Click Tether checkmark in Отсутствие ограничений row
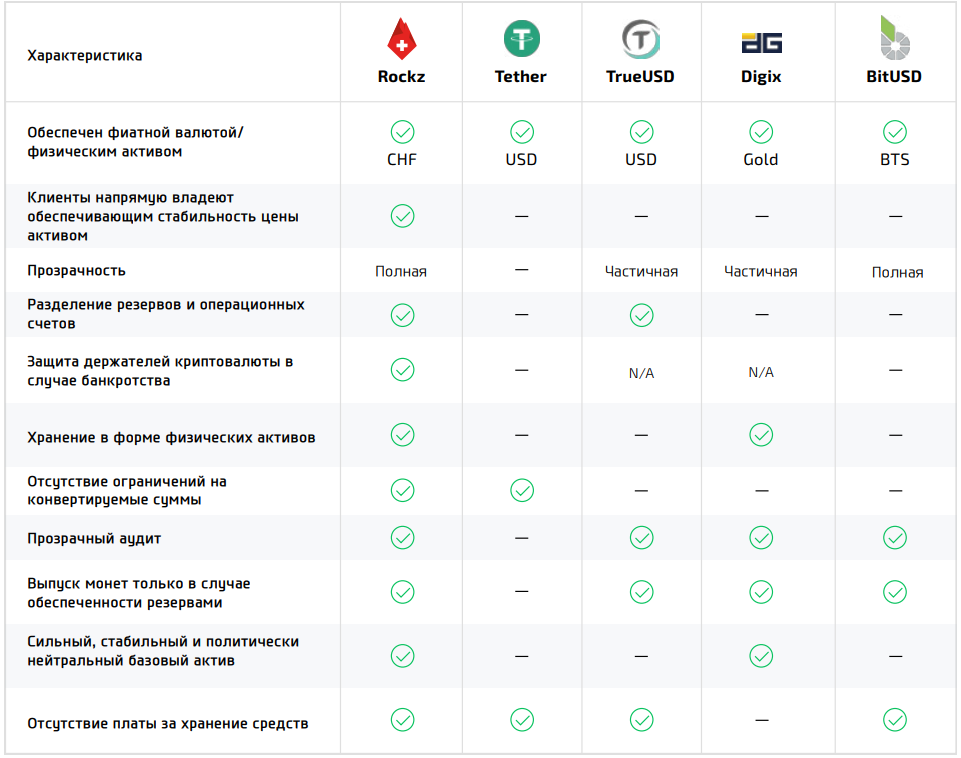961x758 pixels. coord(522,490)
